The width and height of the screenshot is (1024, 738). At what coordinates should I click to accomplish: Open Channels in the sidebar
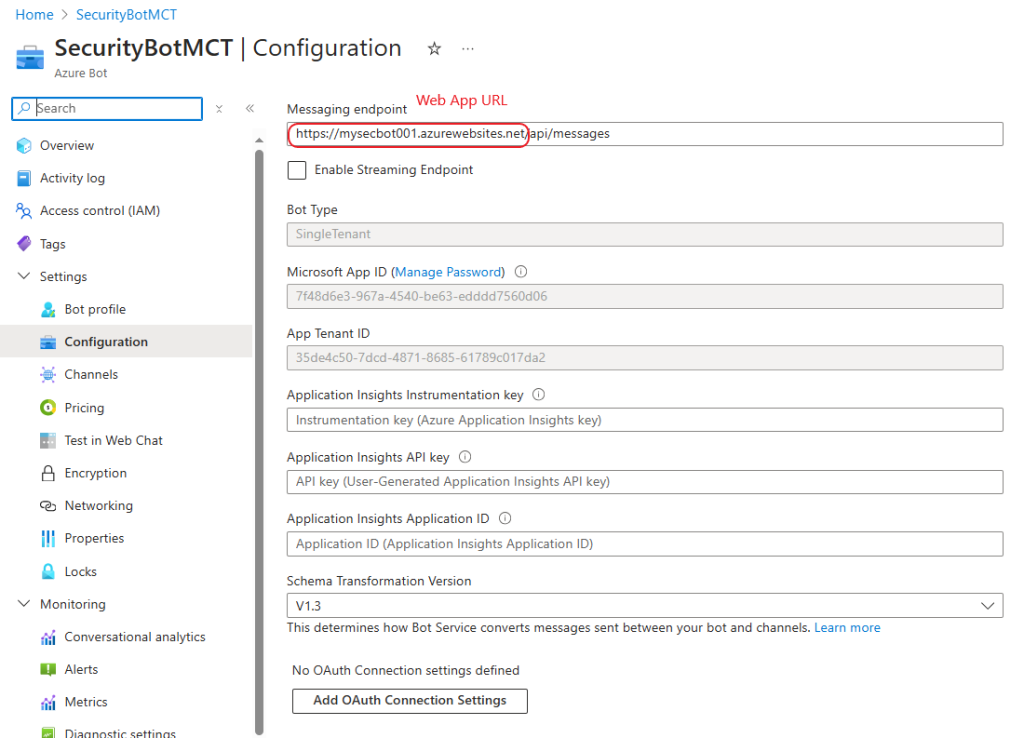tap(91, 375)
